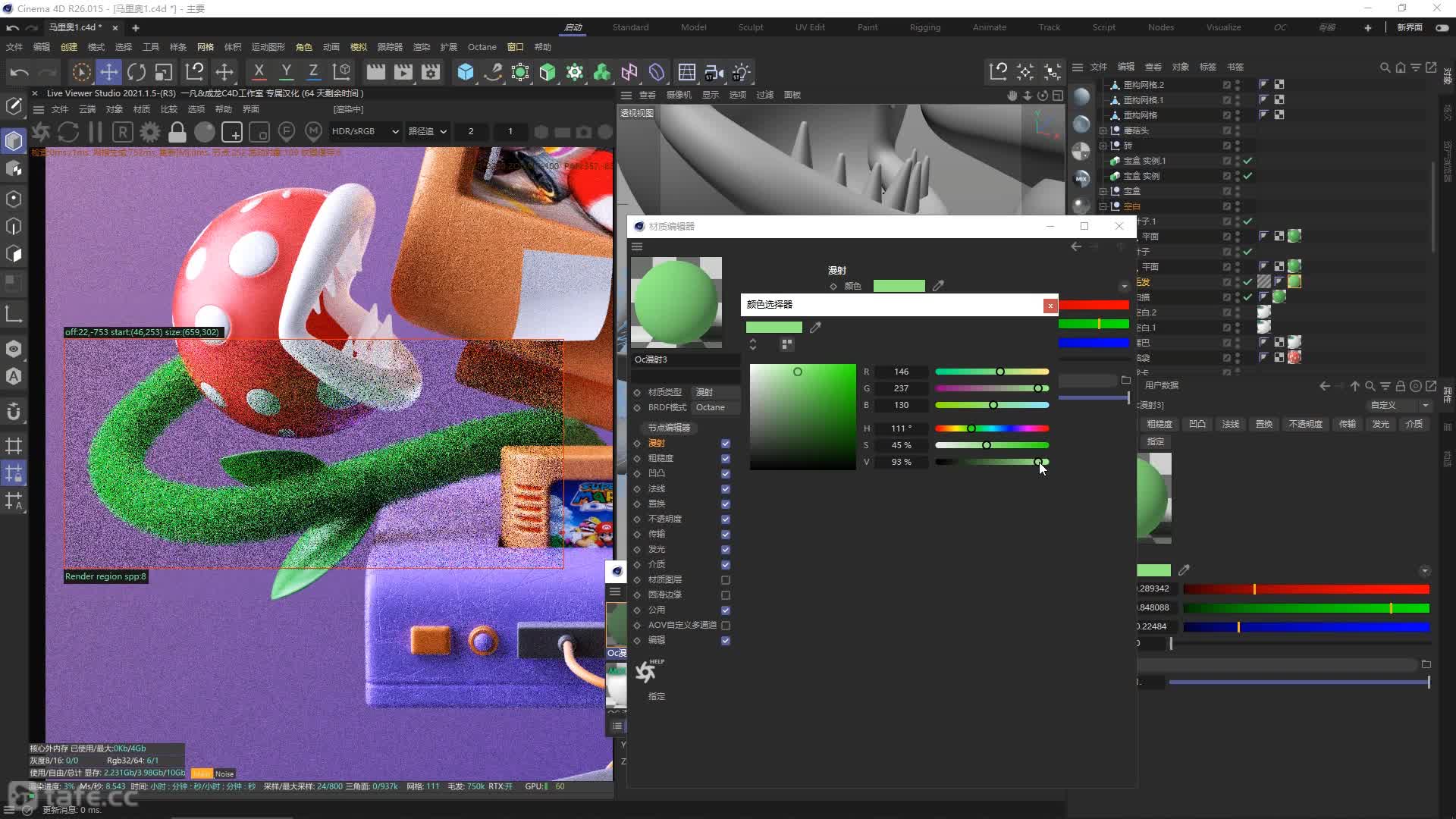Image resolution: width=1456 pixels, height=819 pixels.
Task: Select the Rotate tool in main toolbar
Action: tap(136, 72)
